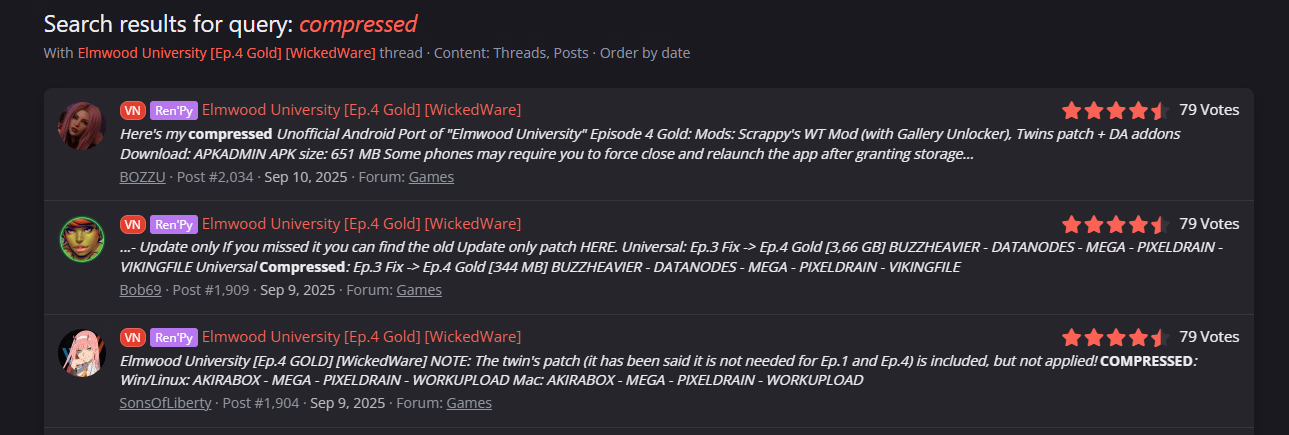Open the Games forum link under SonsOfLiberty's post
The height and width of the screenshot is (435, 1289).
469,403
